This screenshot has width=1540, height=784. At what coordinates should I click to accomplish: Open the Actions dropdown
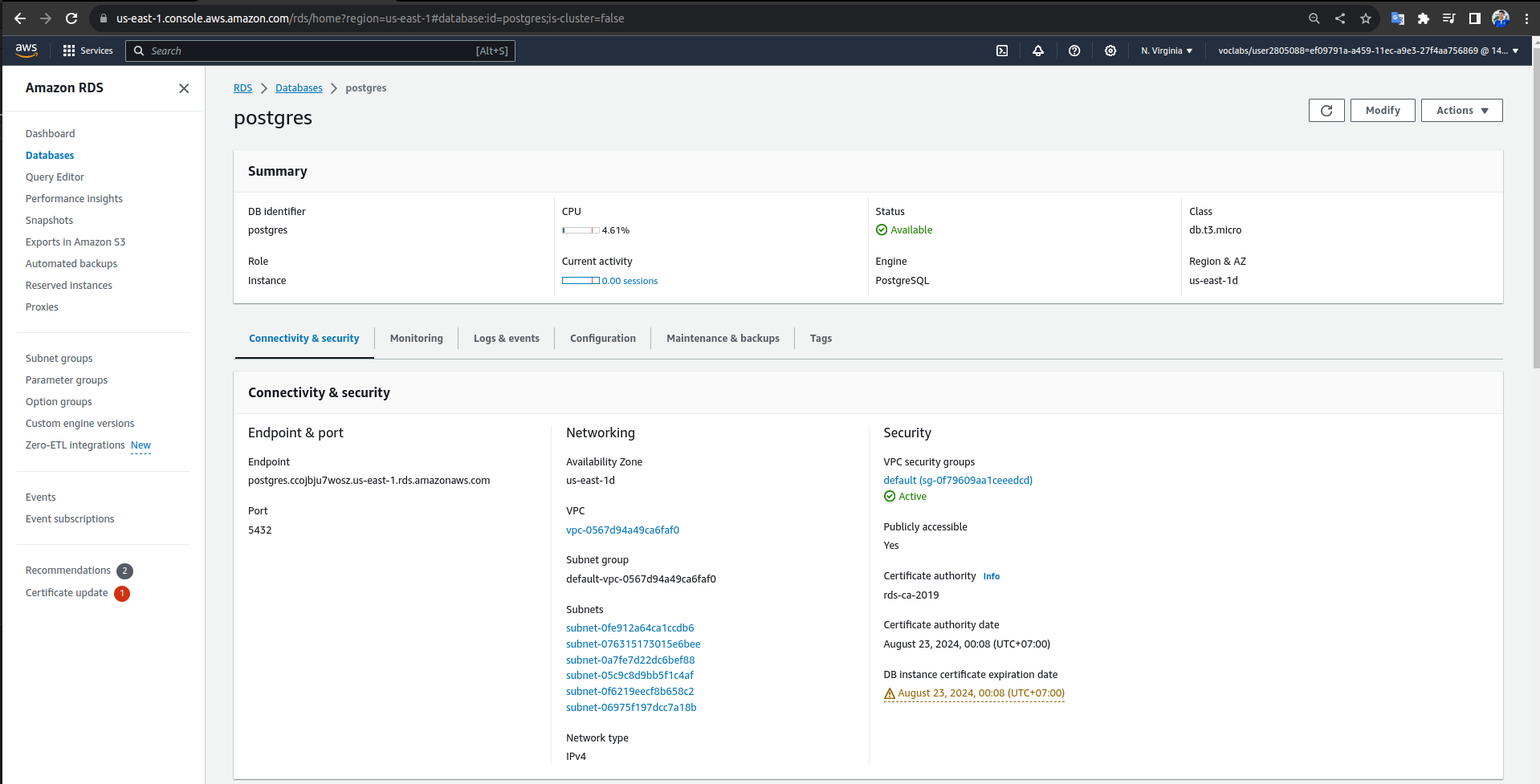[x=1461, y=110]
